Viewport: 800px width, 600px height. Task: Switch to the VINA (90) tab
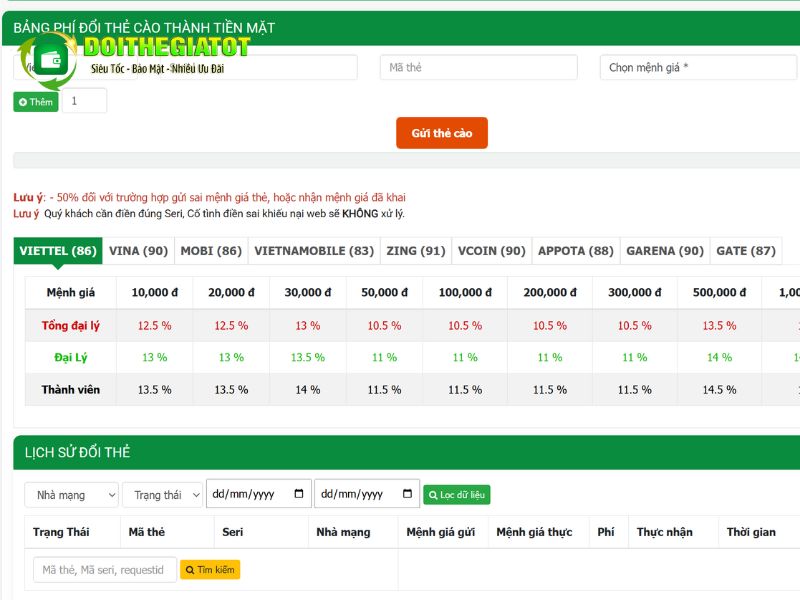(x=138, y=251)
